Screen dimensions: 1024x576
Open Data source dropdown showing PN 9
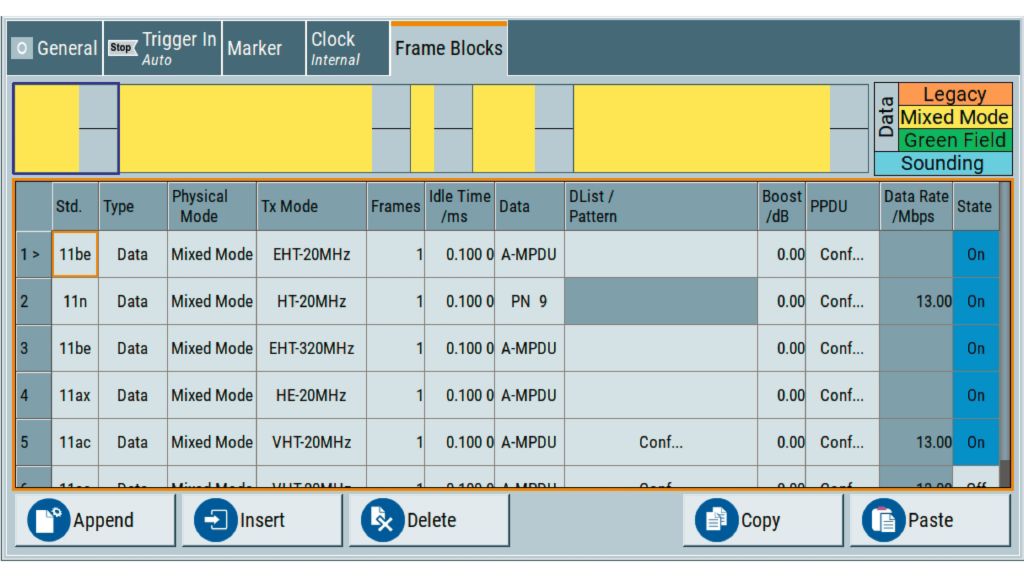pos(529,301)
